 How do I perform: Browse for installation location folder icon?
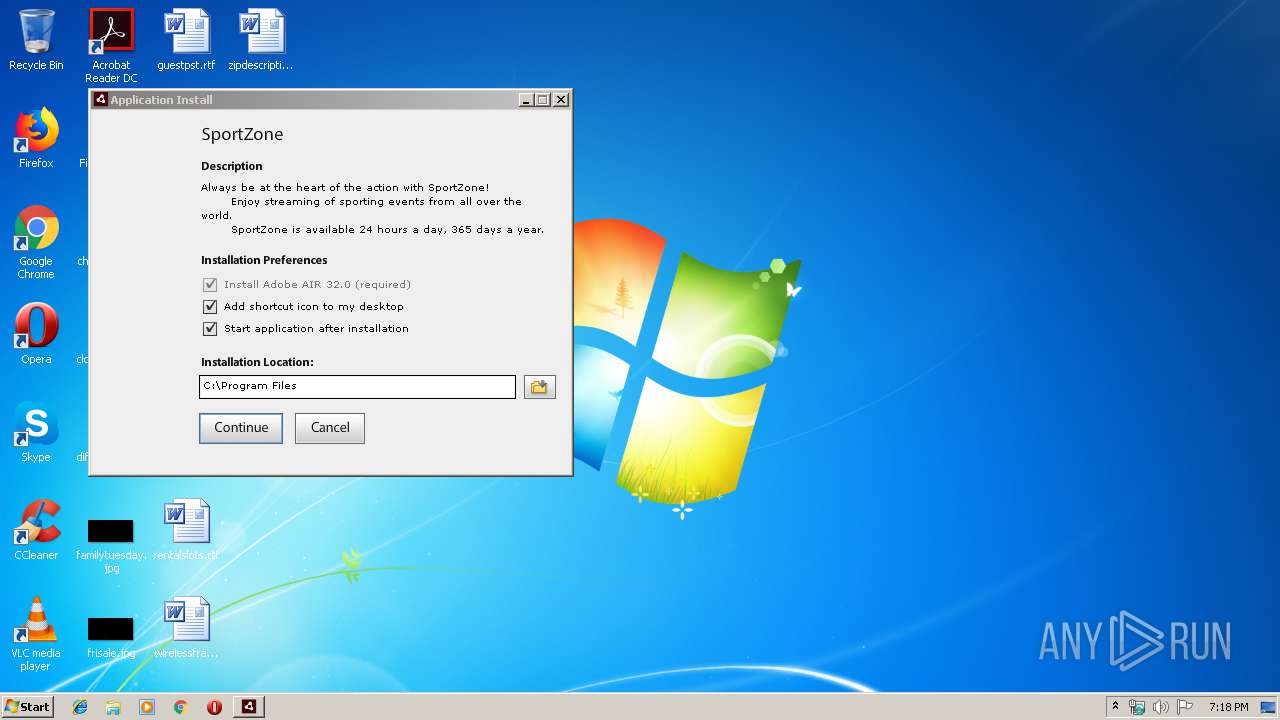click(539, 387)
